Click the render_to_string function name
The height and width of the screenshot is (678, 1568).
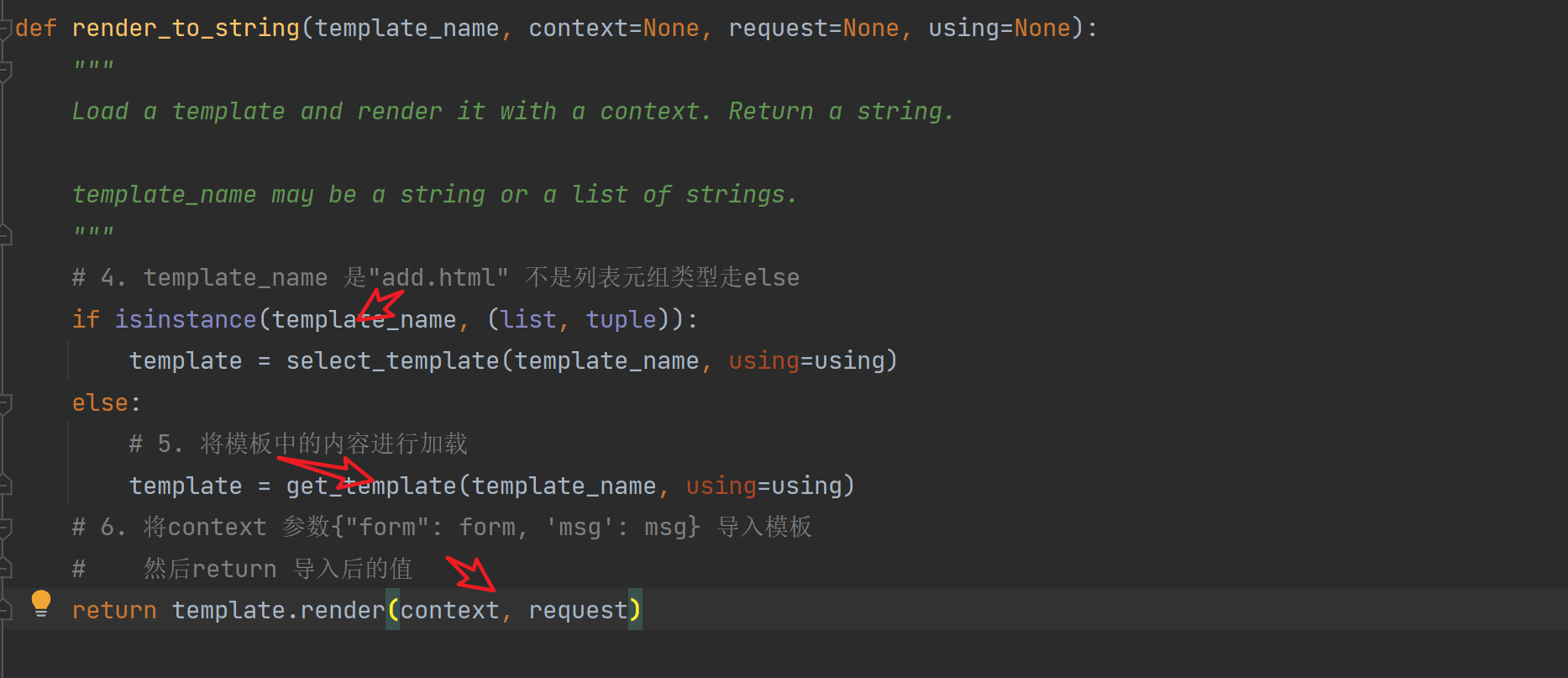(186, 29)
